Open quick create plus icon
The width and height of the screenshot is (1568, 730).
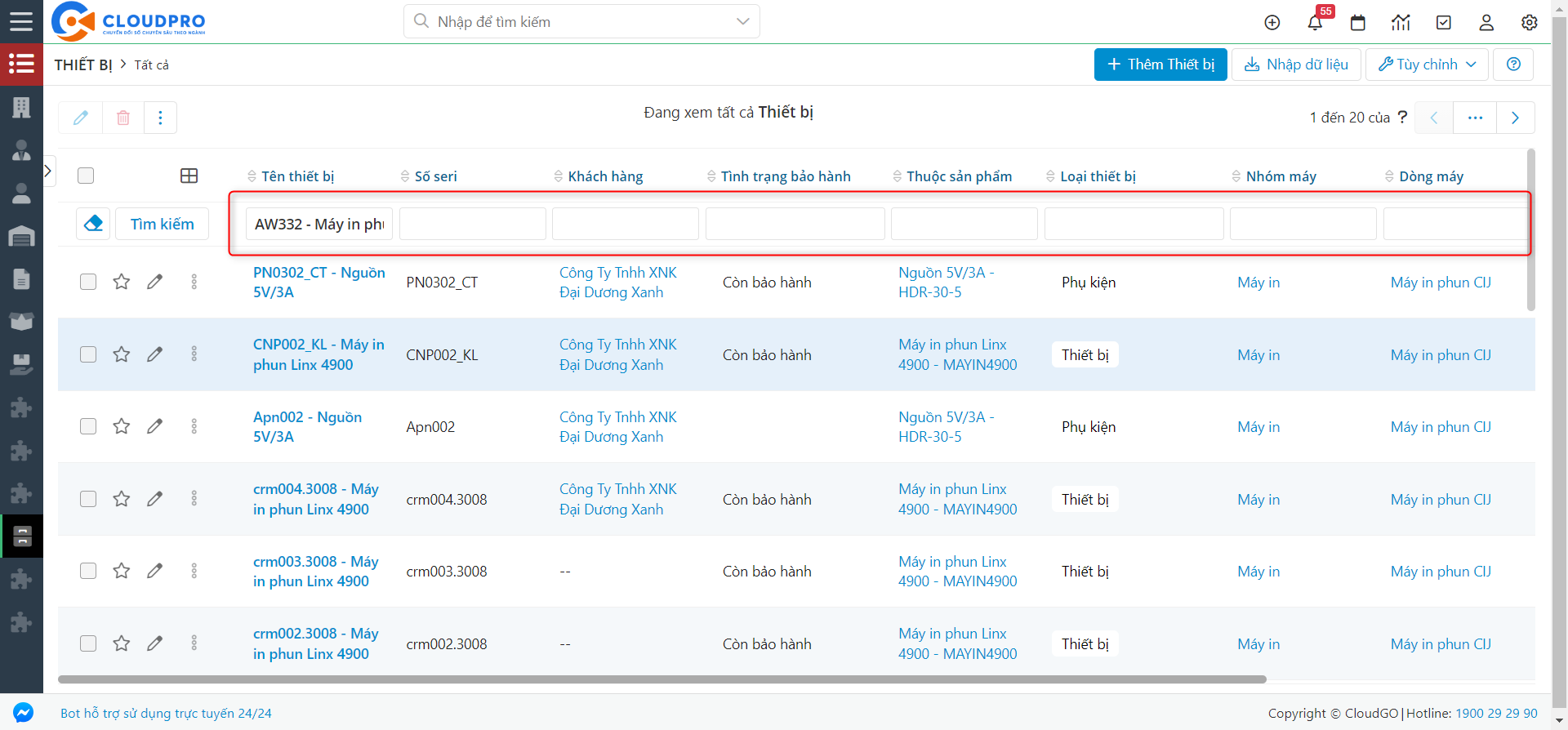1272,23
